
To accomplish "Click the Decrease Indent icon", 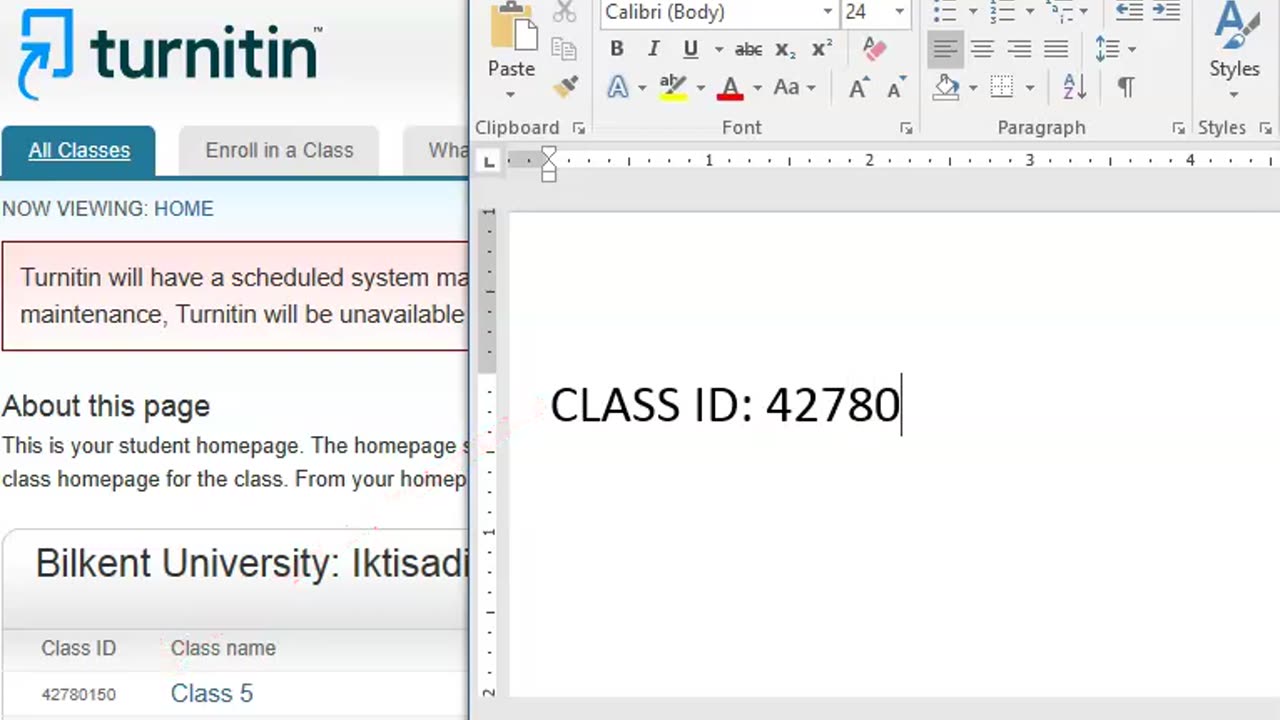I will pyautogui.click(x=1129, y=11).
